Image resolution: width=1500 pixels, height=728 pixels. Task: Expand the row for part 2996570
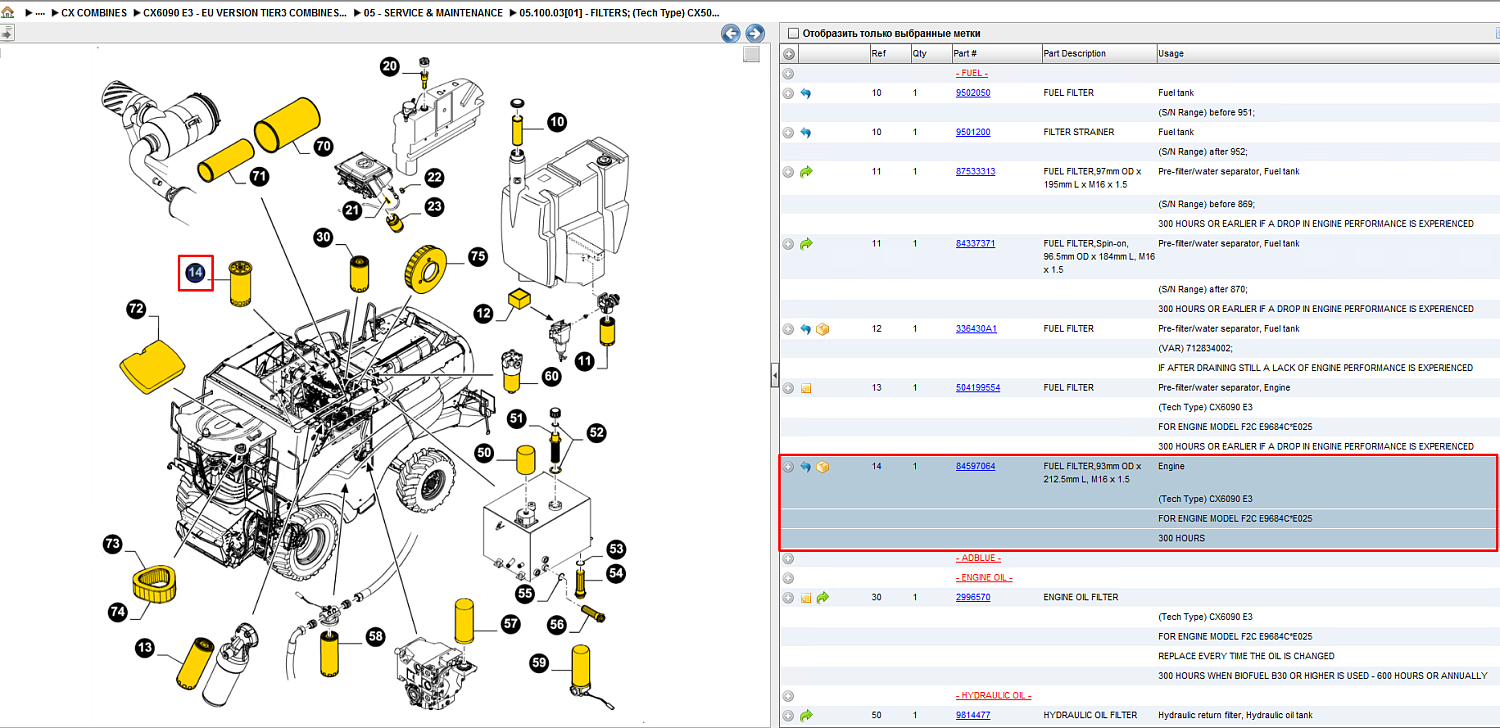[788, 598]
